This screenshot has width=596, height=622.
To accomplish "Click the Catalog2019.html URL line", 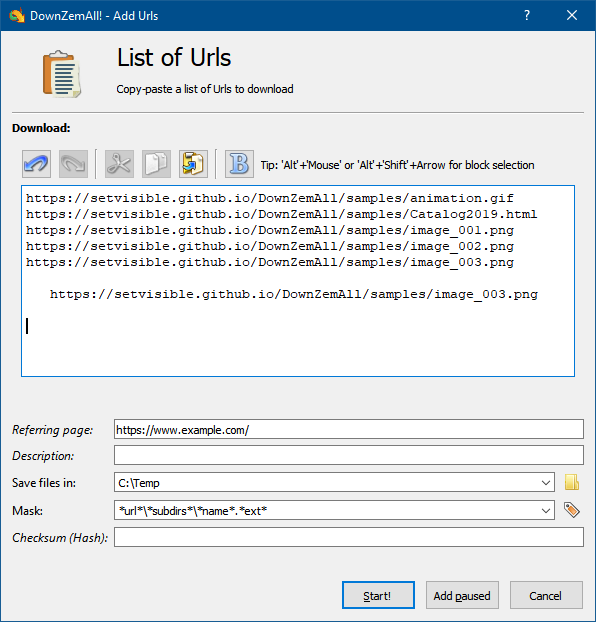I will pyautogui.click(x=281, y=214).
